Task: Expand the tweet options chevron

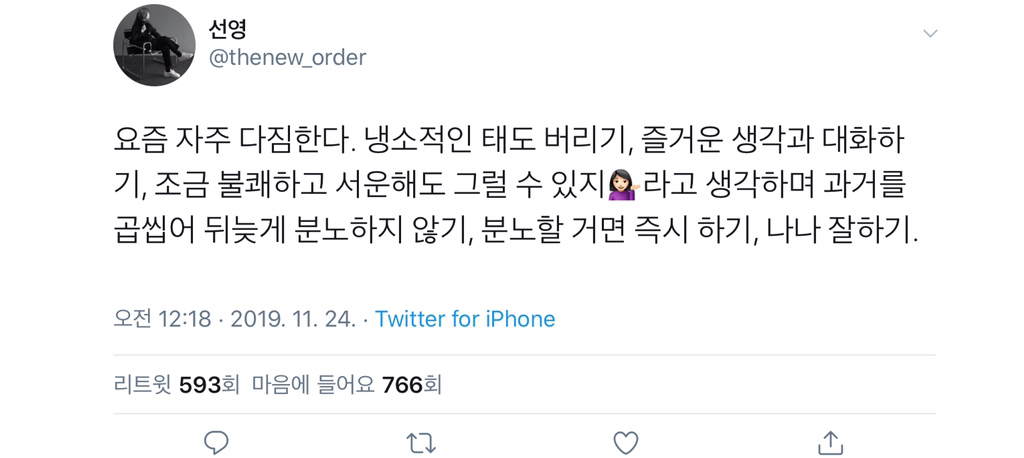Action: click(929, 33)
